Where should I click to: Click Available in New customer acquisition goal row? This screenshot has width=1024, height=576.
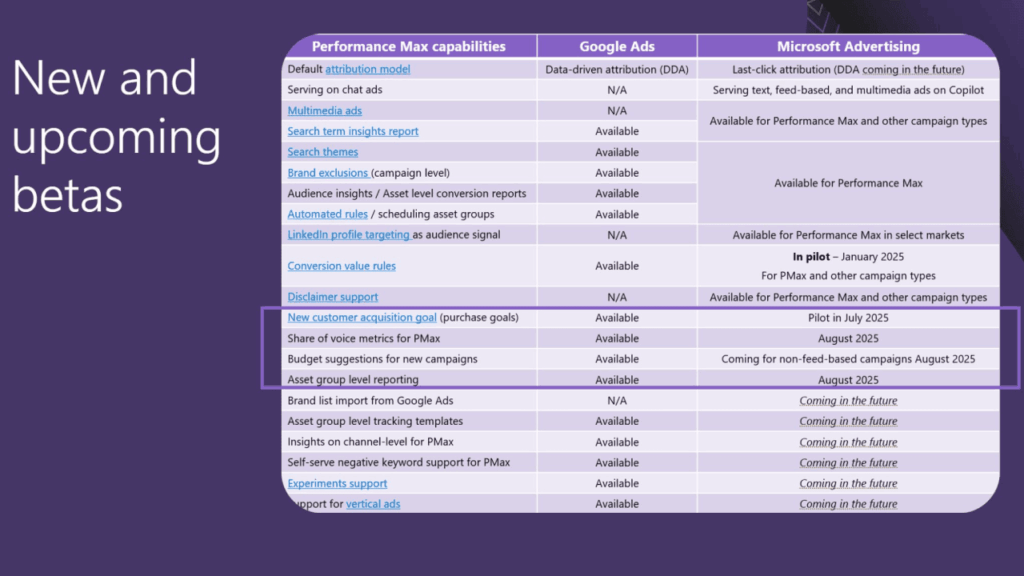617,318
